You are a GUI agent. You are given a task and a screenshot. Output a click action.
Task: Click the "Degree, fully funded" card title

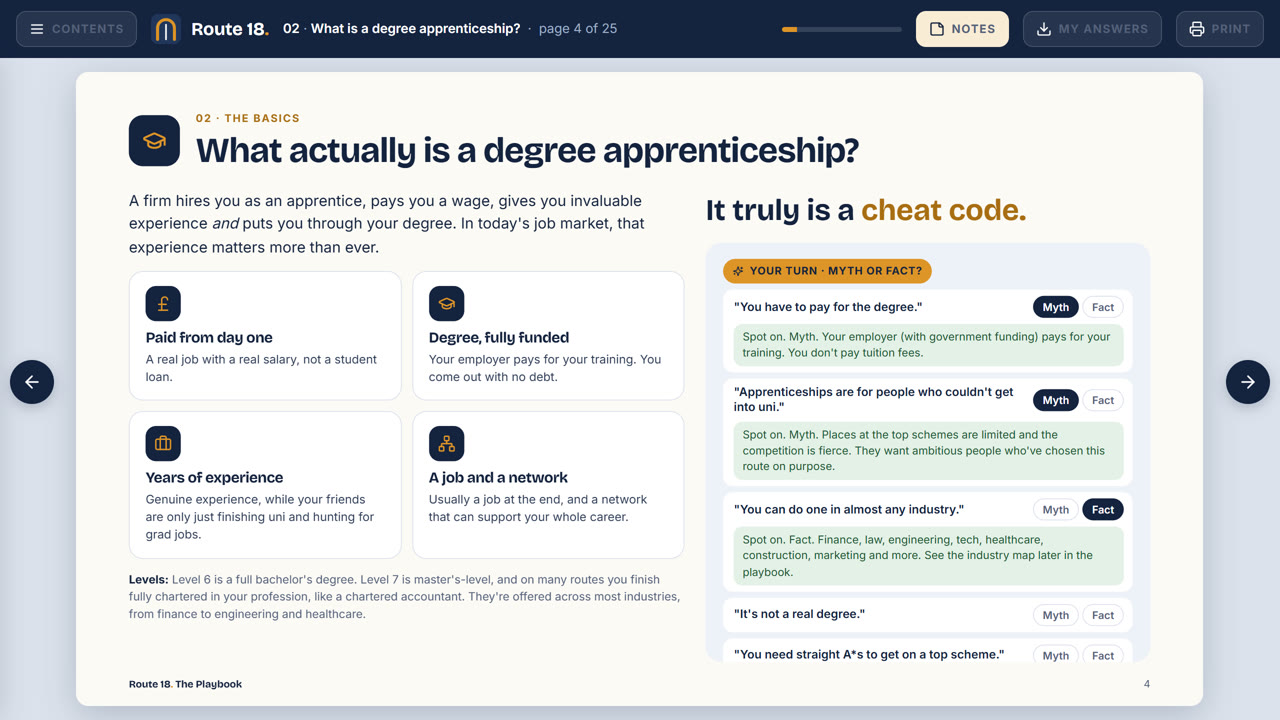click(499, 338)
